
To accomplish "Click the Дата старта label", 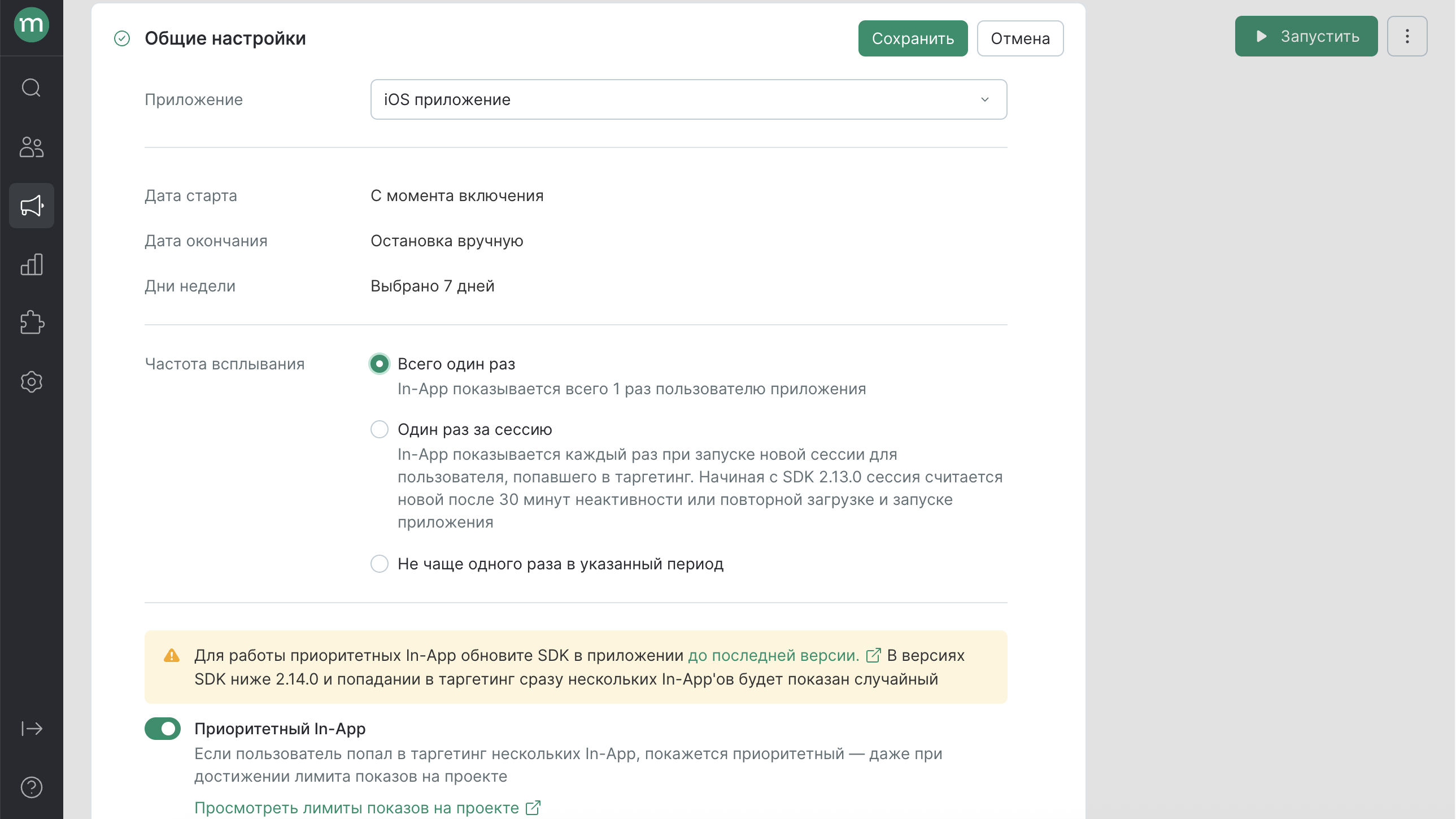I will point(190,195).
